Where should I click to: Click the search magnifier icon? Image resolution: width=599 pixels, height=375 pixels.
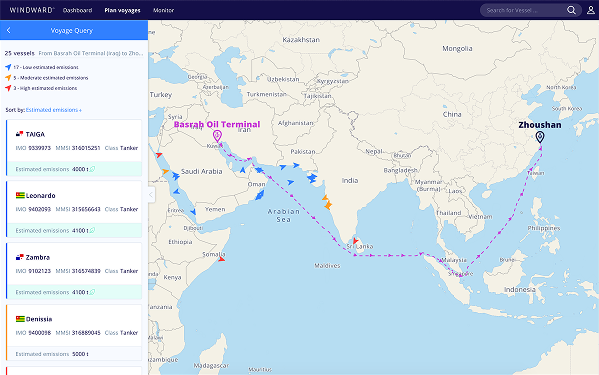(x=571, y=10)
